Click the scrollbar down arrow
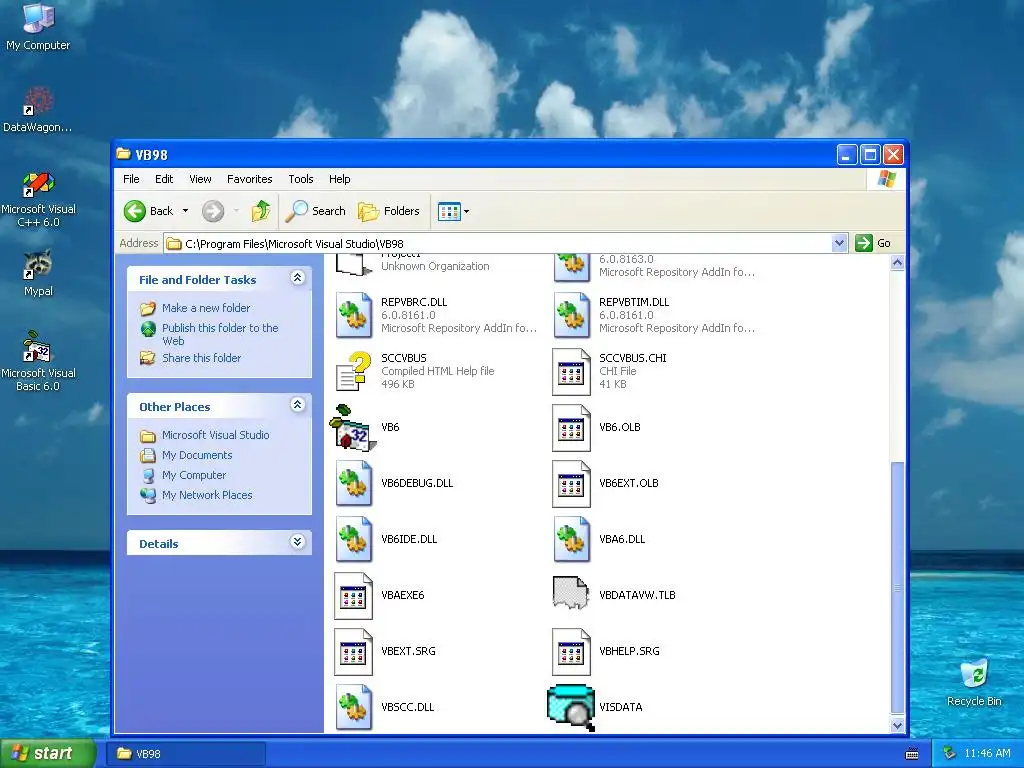 coord(897,725)
